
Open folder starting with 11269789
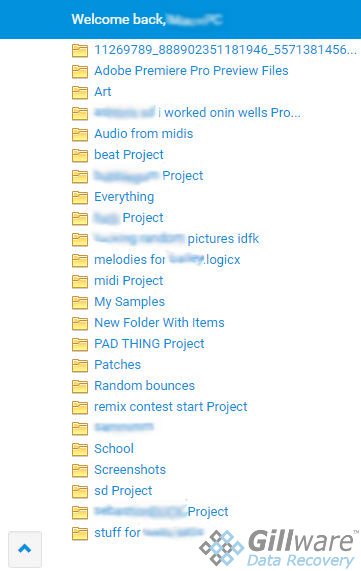[225, 50]
